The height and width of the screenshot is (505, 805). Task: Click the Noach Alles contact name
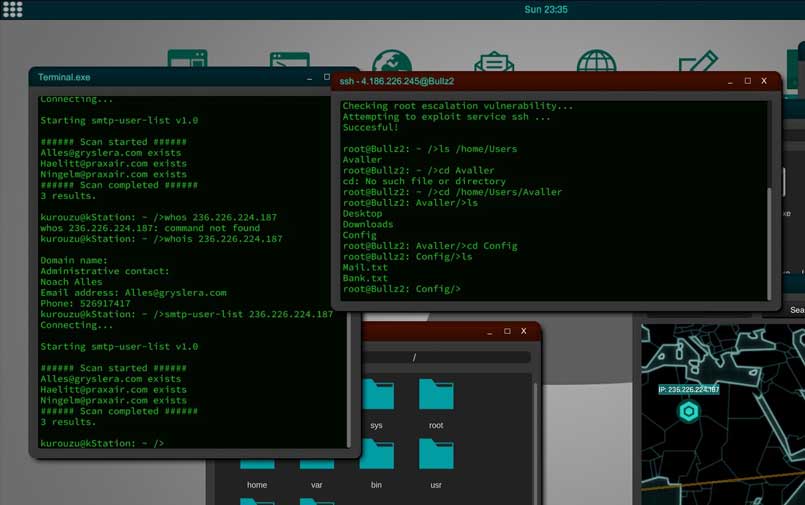point(71,282)
